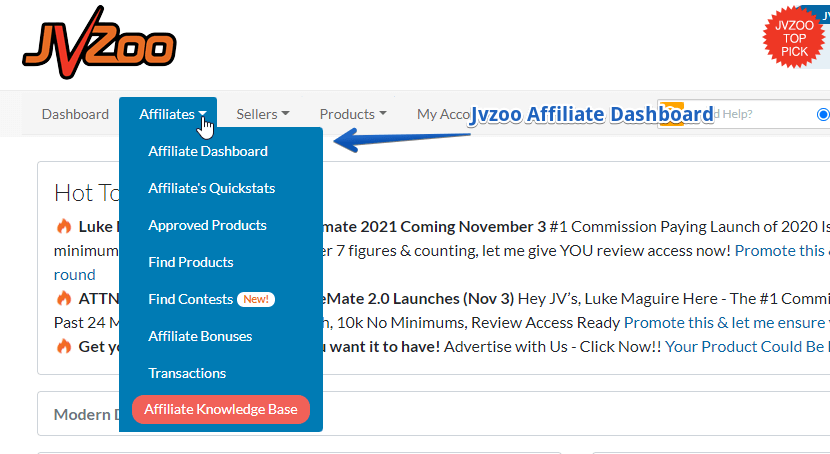The height and width of the screenshot is (454, 830).
Task: Open 'Your Product Could Be' link
Action: (745, 347)
